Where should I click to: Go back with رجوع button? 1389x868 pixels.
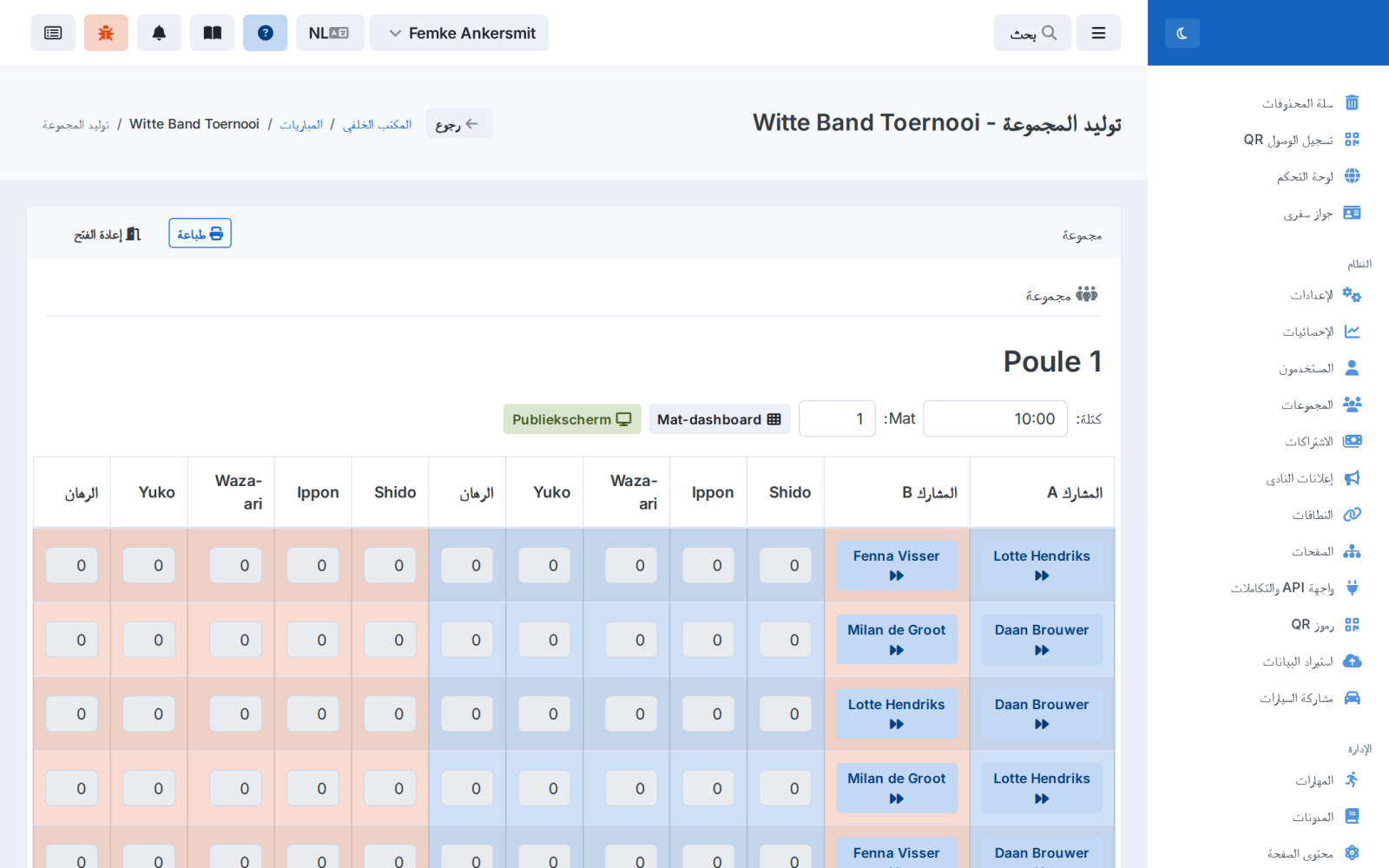459,123
